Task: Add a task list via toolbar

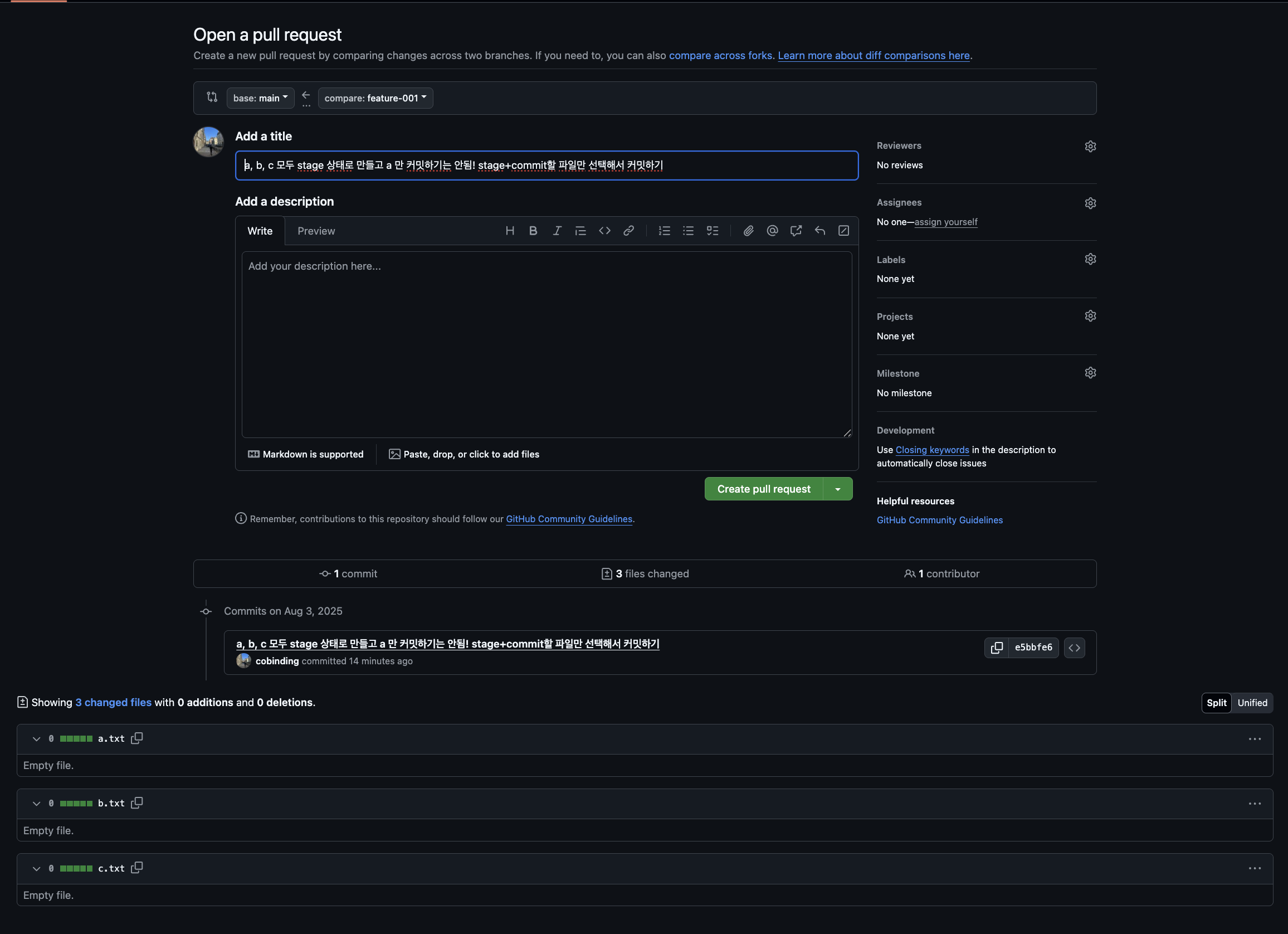Action: click(x=712, y=231)
